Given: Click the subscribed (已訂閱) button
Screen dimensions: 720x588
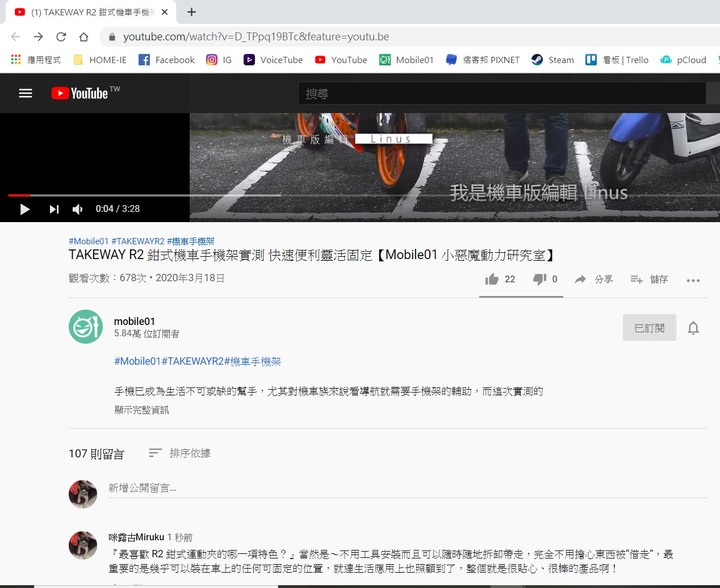Looking at the screenshot, I should point(649,328).
